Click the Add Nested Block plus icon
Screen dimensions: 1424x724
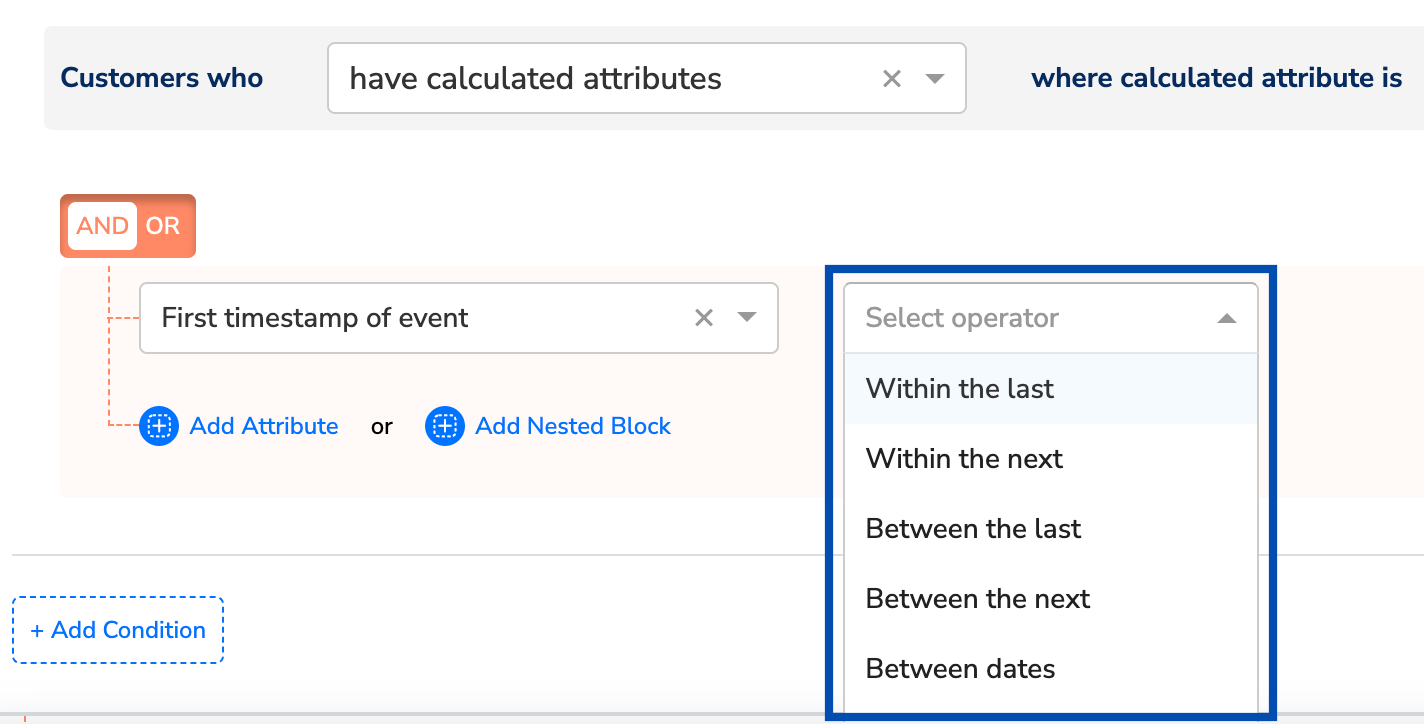click(x=444, y=426)
